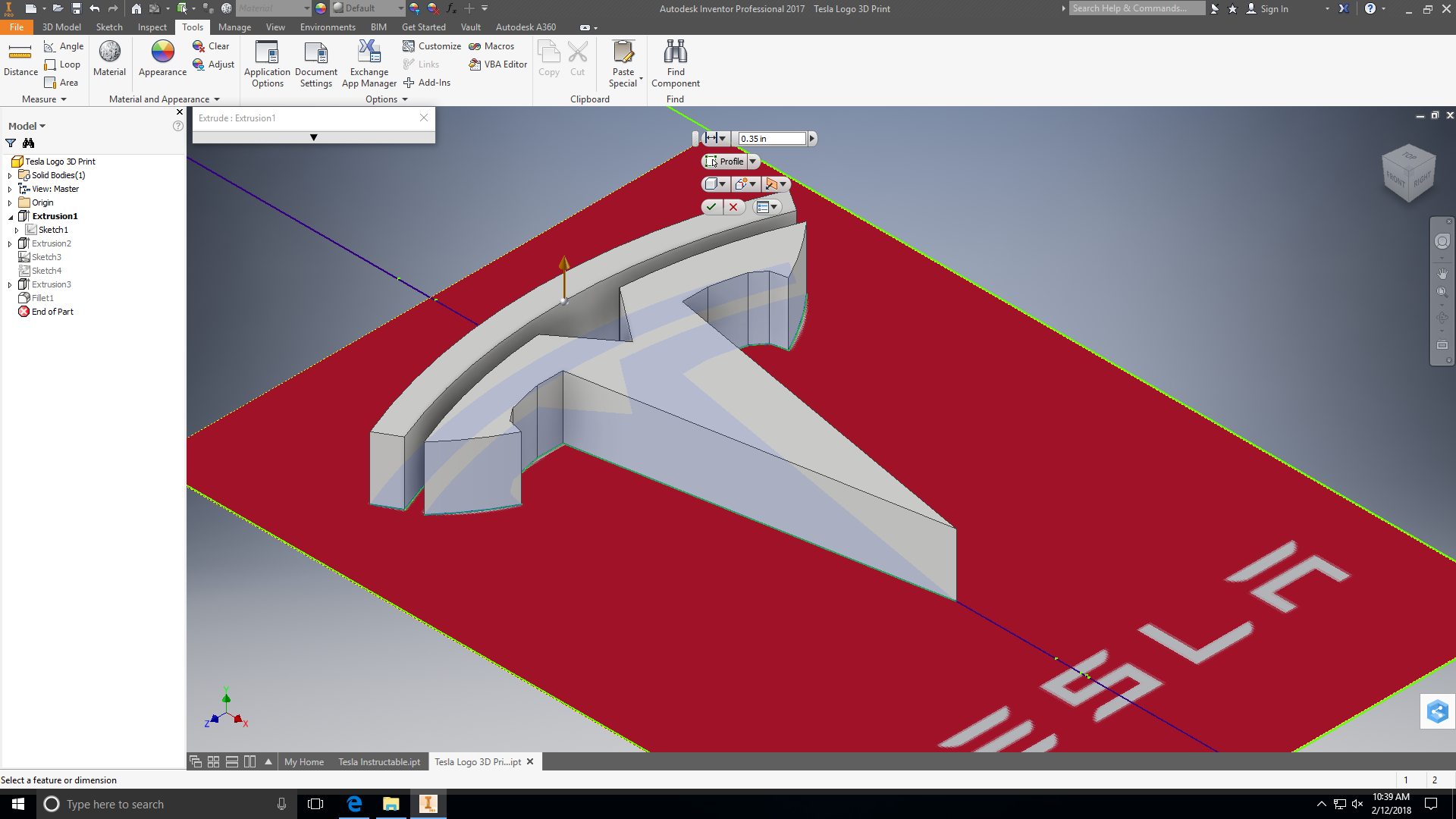Click the 0.35 in distance field
Screen dimensions: 1456x819
pyautogui.click(x=772, y=139)
